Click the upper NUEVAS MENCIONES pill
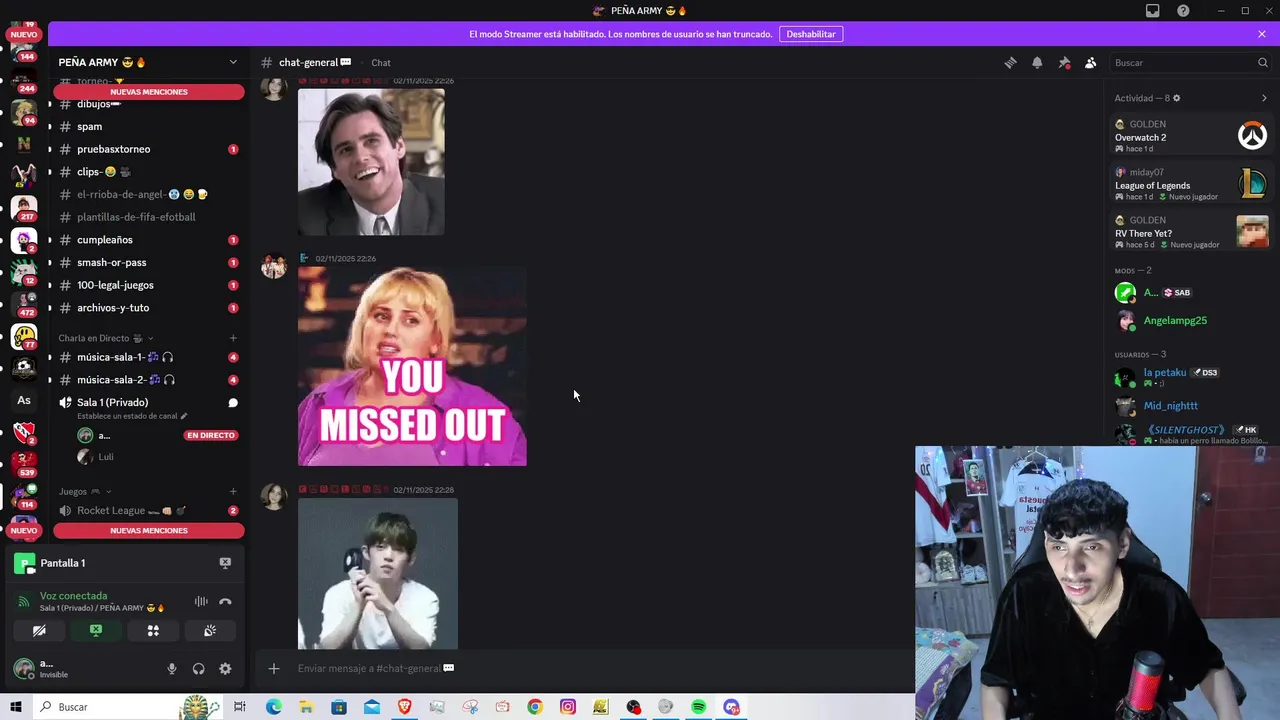This screenshot has width=1280, height=720. pyautogui.click(x=149, y=92)
